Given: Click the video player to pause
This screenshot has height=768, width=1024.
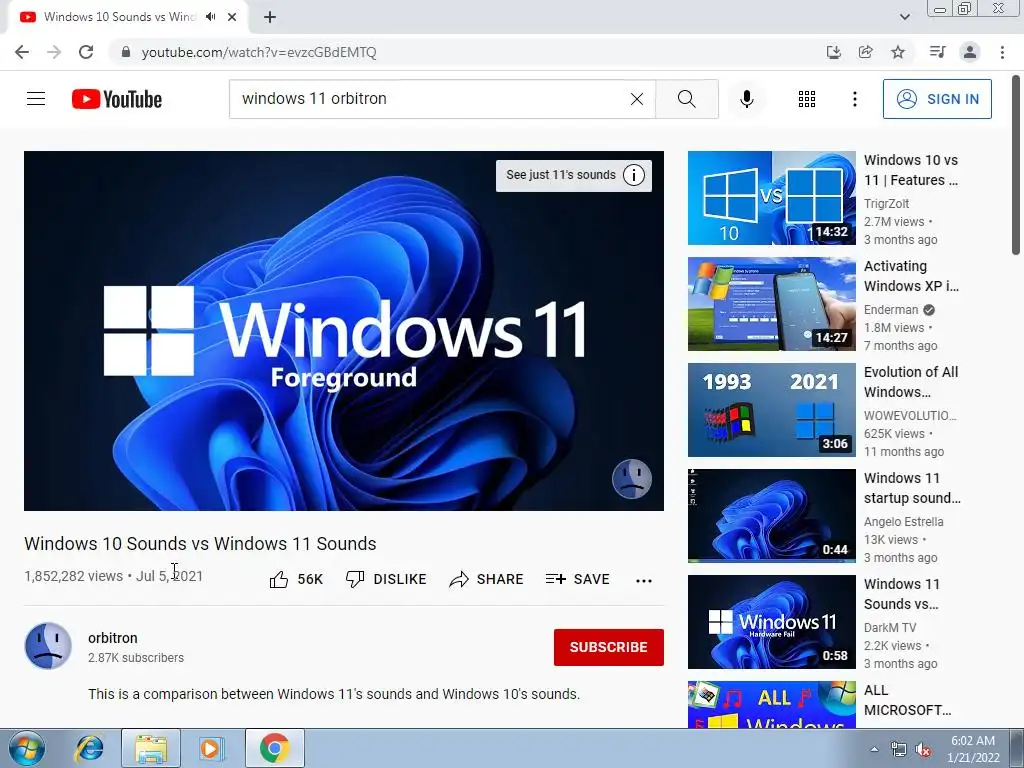Looking at the screenshot, I should click(344, 330).
